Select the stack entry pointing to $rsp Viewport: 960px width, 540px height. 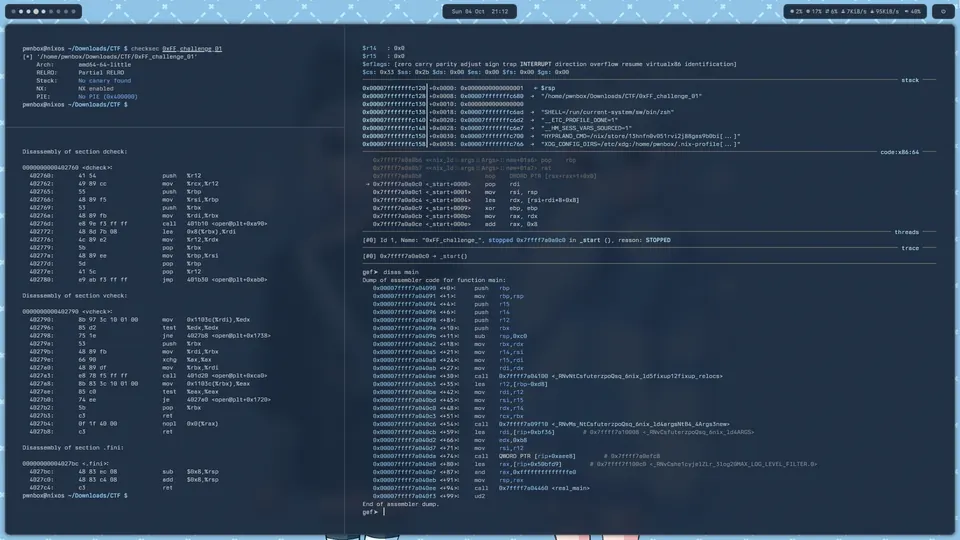[459, 88]
